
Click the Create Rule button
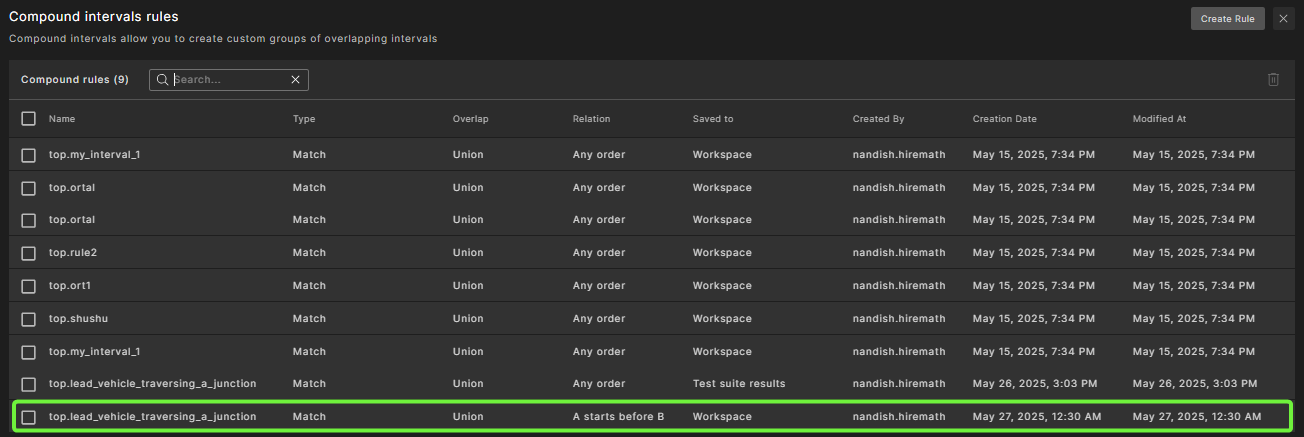1227,19
